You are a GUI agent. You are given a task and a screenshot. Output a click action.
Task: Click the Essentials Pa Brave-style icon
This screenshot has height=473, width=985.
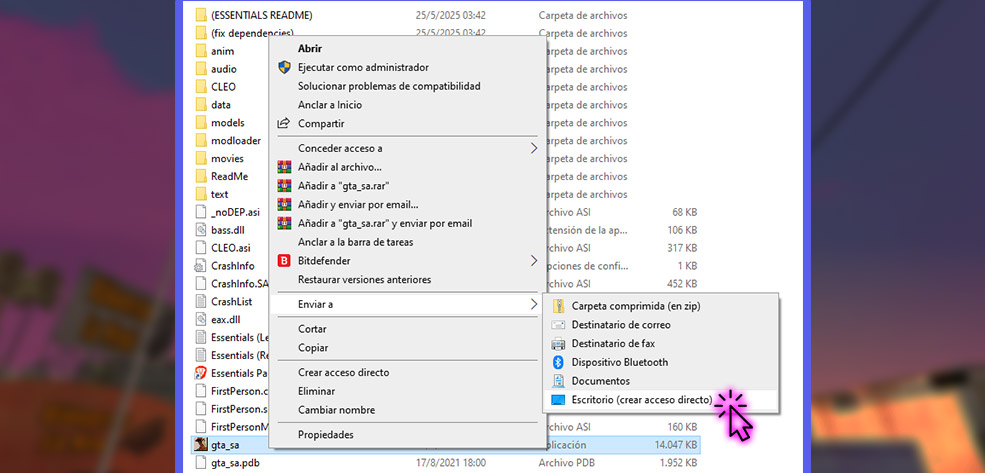(x=200, y=373)
